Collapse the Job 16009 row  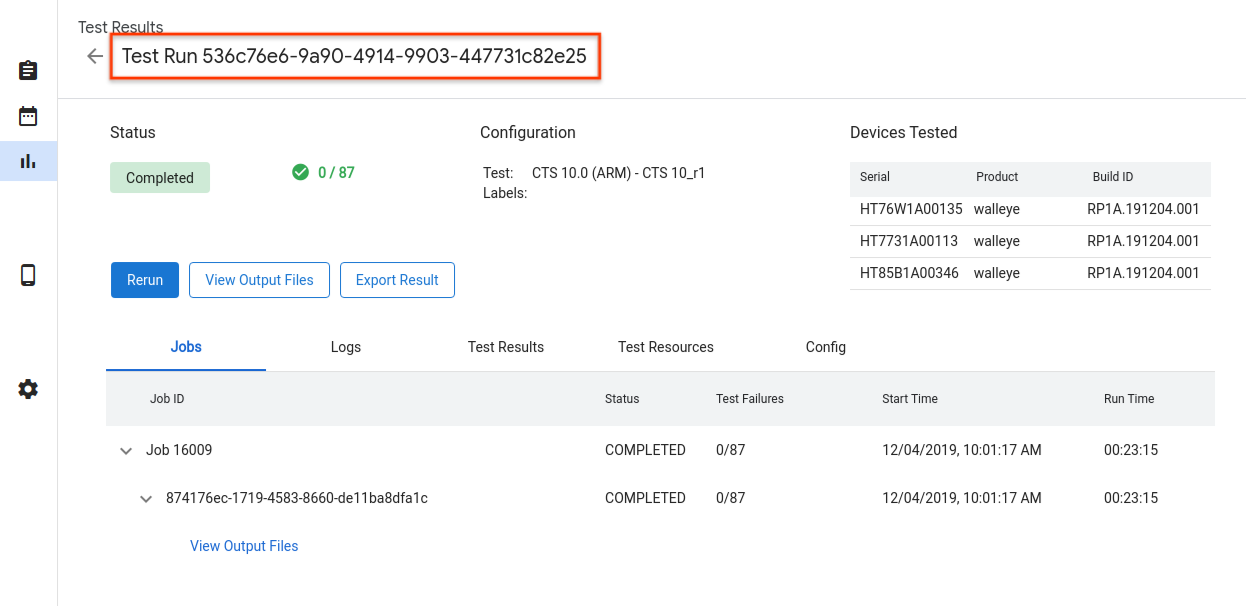(126, 451)
